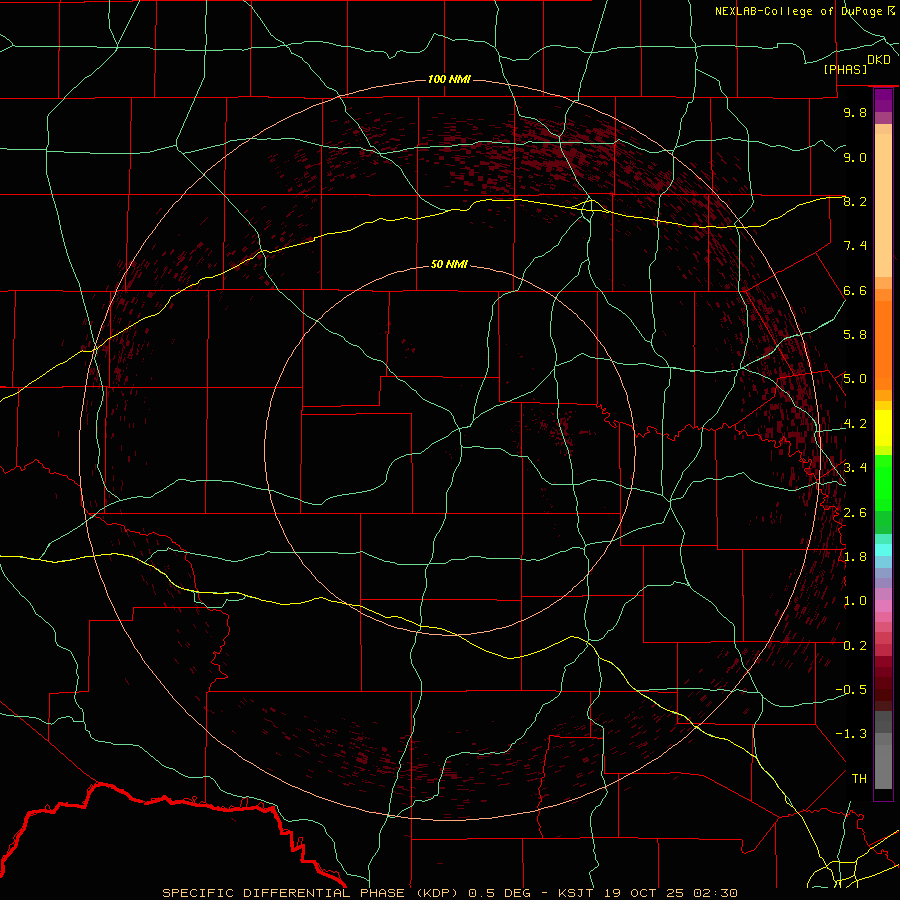Click the bright green band of the color bar
This screenshot has height=900, width=900.
tap(883, 483)
